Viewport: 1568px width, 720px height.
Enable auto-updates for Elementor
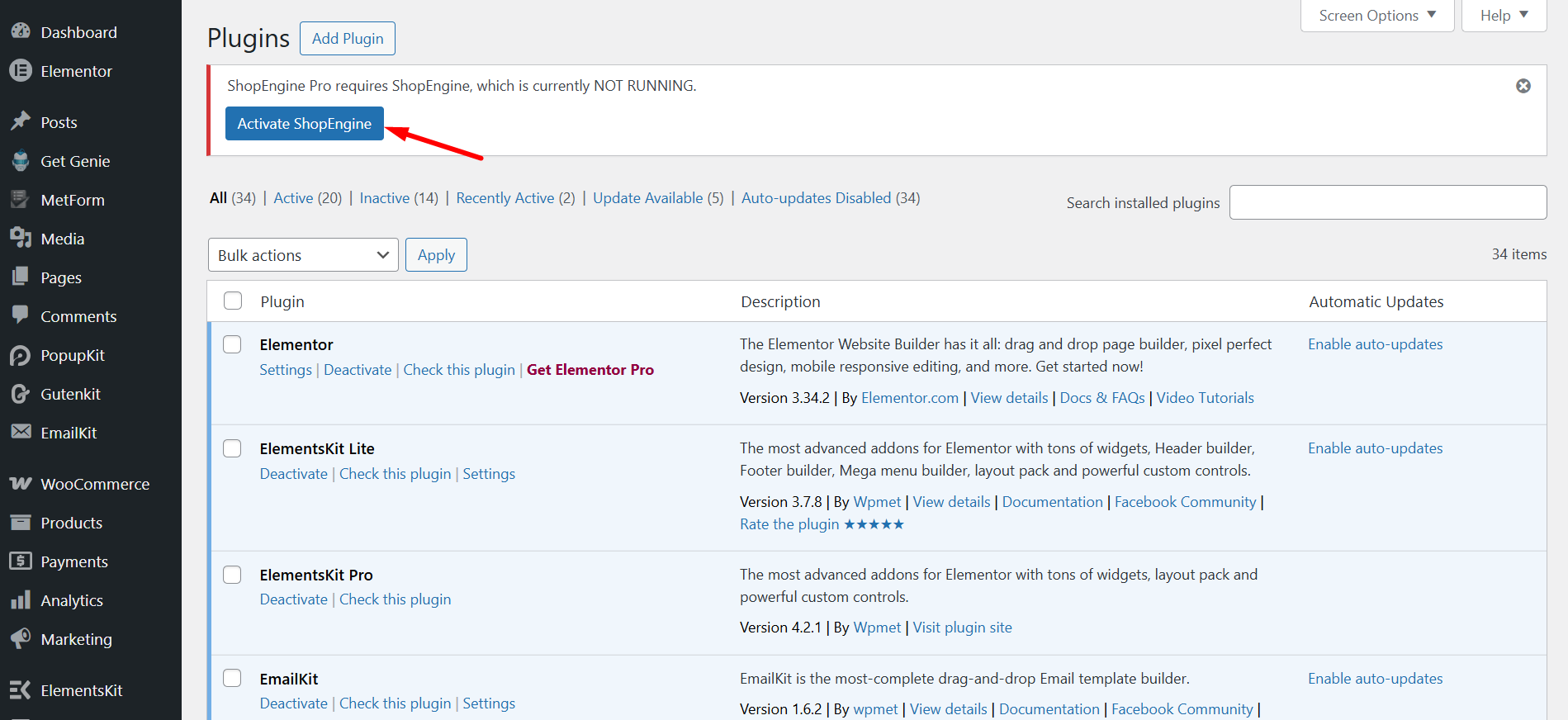(1376, 344)
